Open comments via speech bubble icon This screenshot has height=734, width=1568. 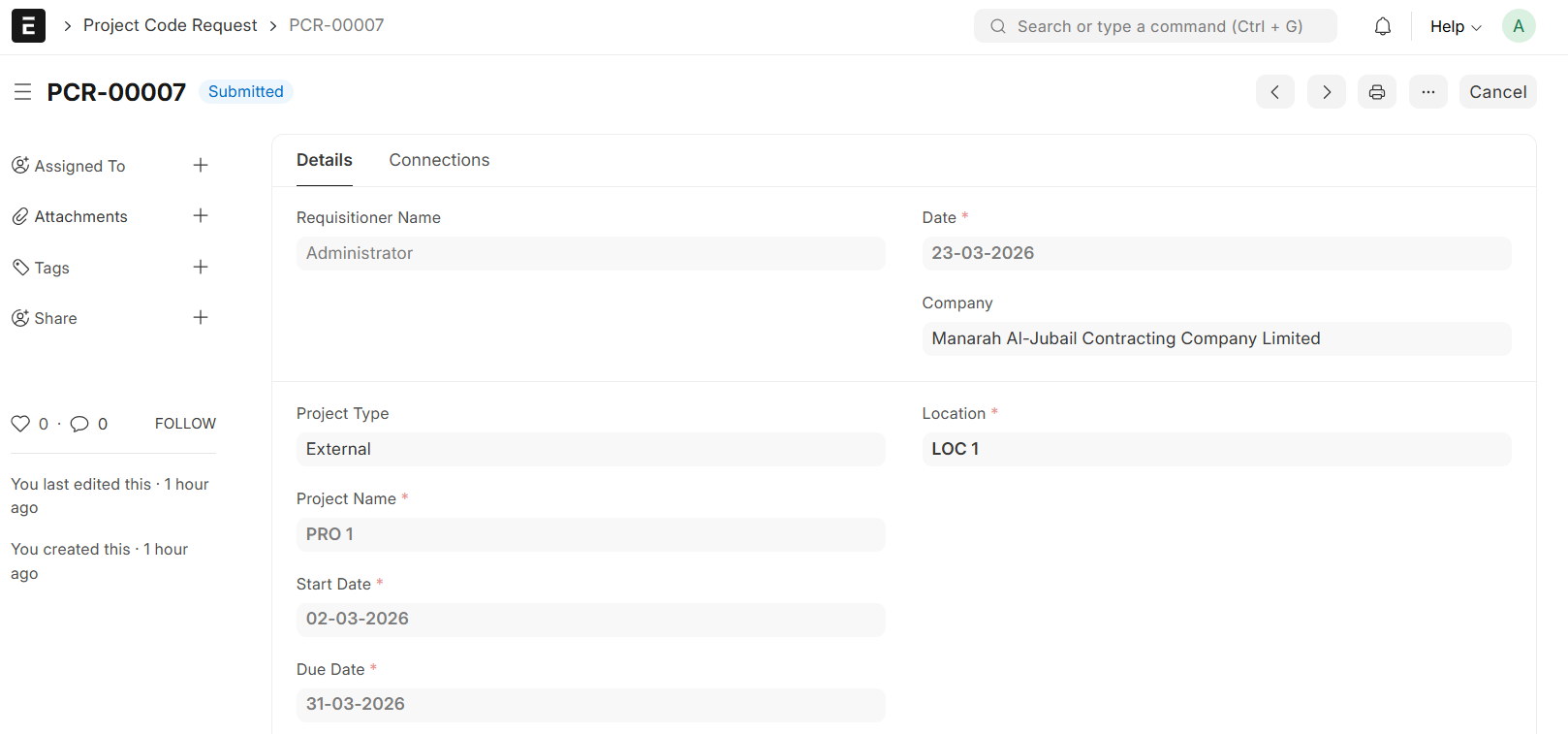(x=79, y=424)
